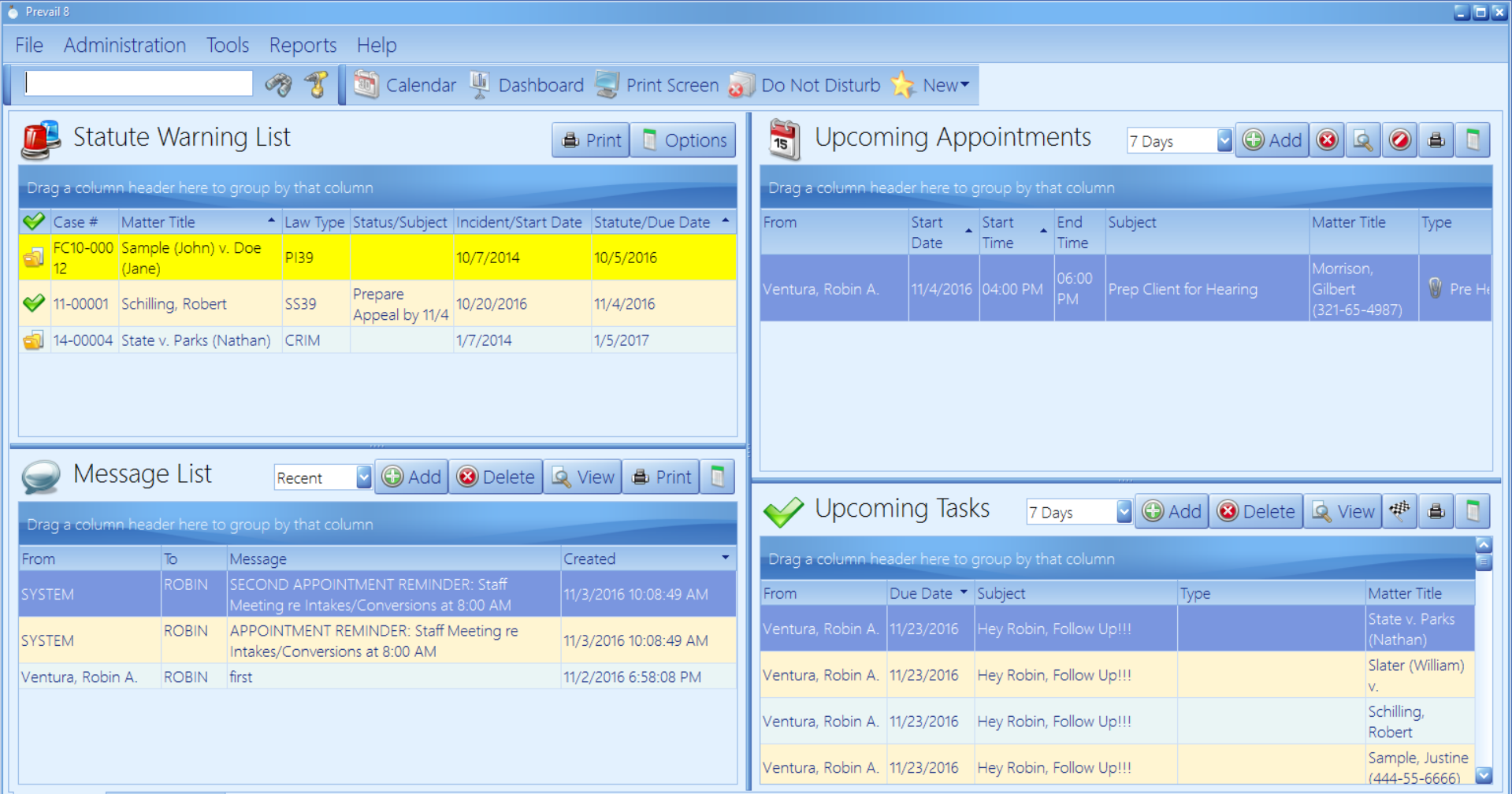This screenshot has width=1512, height=794.
Task: Click the green page icon in Upcoming Appointments
Action: [1473, 140]
